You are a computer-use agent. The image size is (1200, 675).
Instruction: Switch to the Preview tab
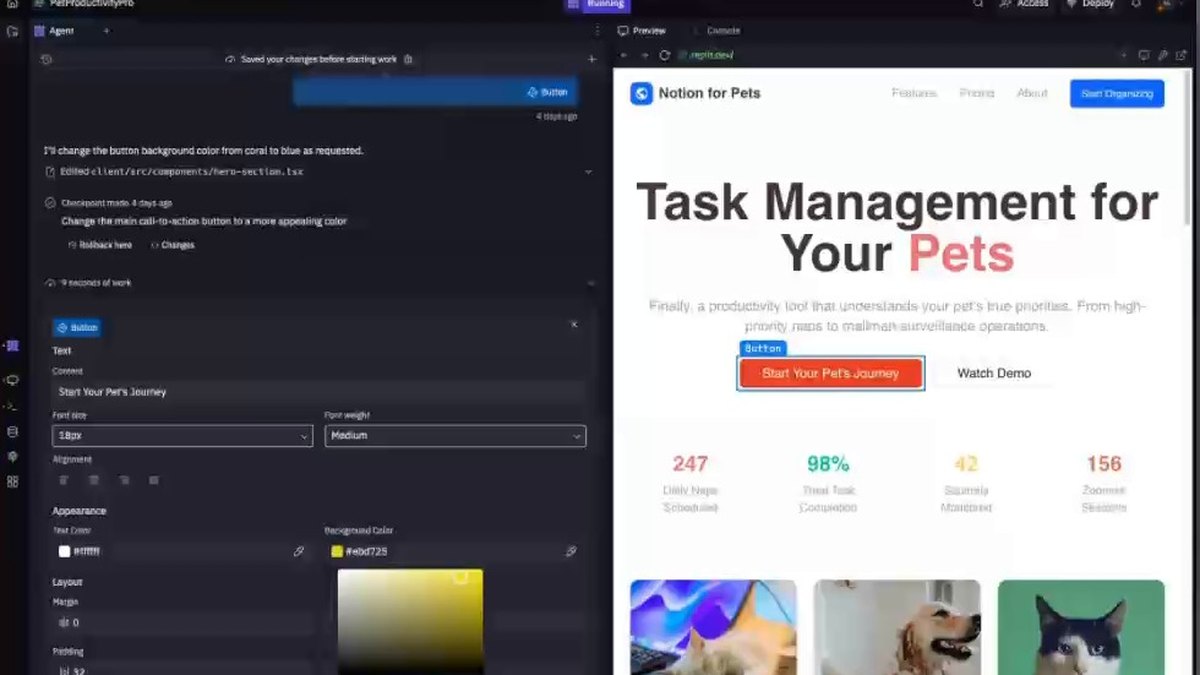642,31
